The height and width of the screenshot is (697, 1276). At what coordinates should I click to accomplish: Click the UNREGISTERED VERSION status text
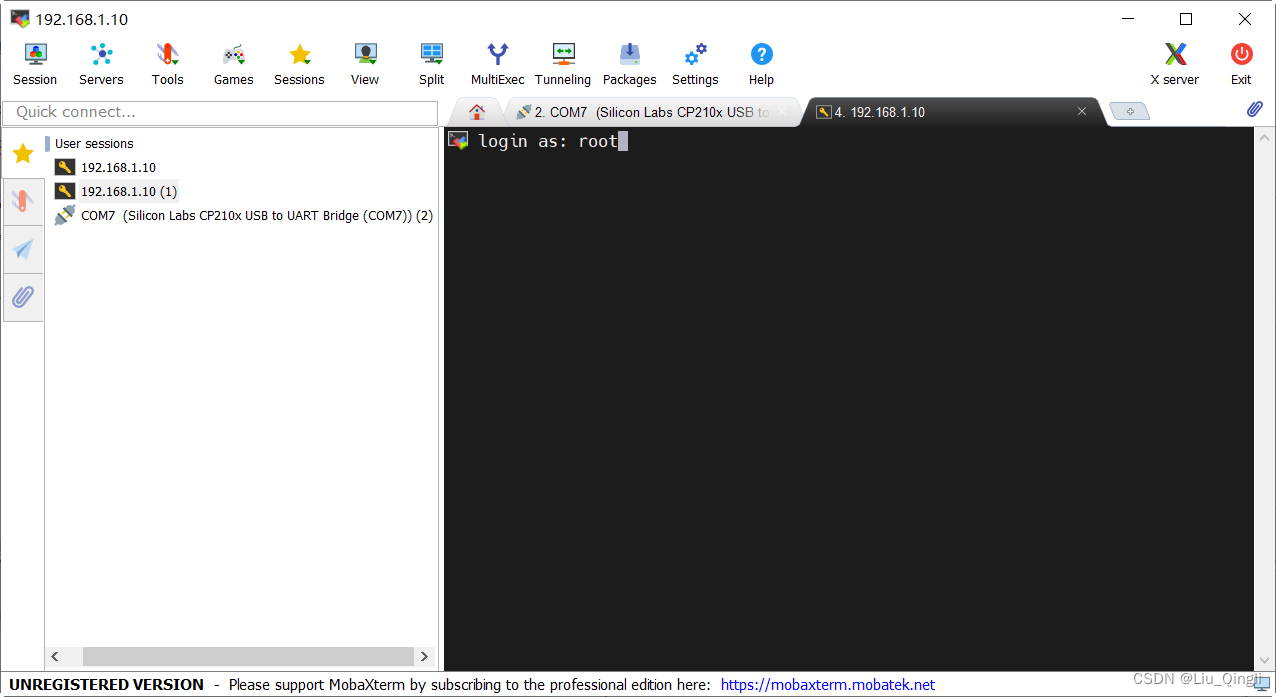[106, 685]
